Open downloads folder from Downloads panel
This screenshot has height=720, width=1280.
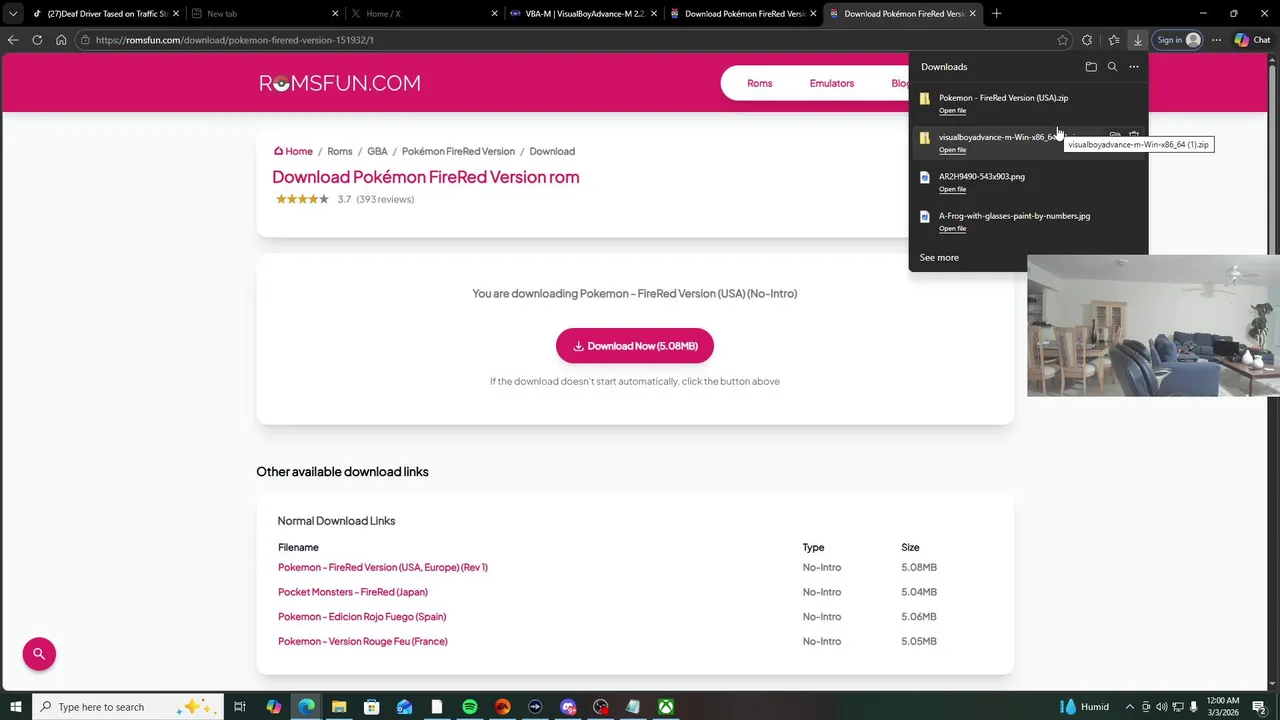click(1091, 67)
